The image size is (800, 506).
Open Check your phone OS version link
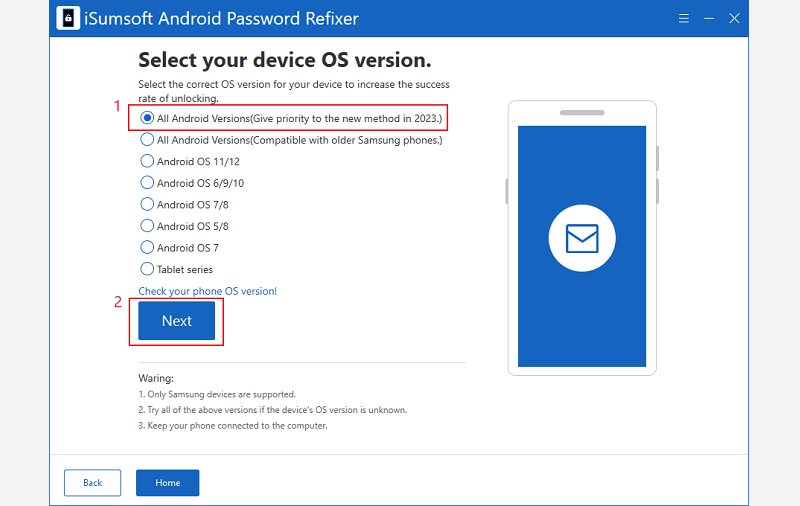[208, 291]
